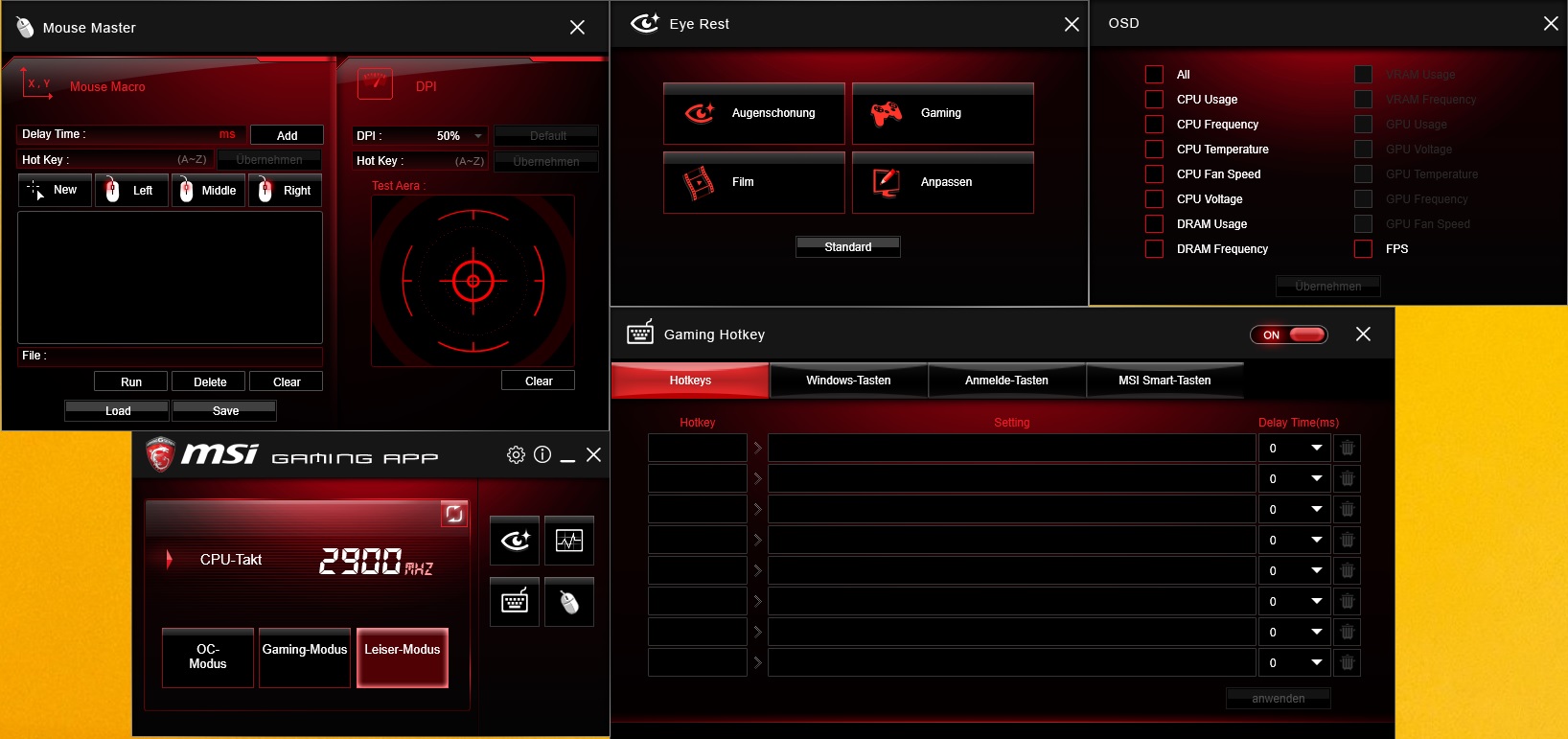Enable the All checkbox in OSD

pyautogui.click(x=1155, y=75)
